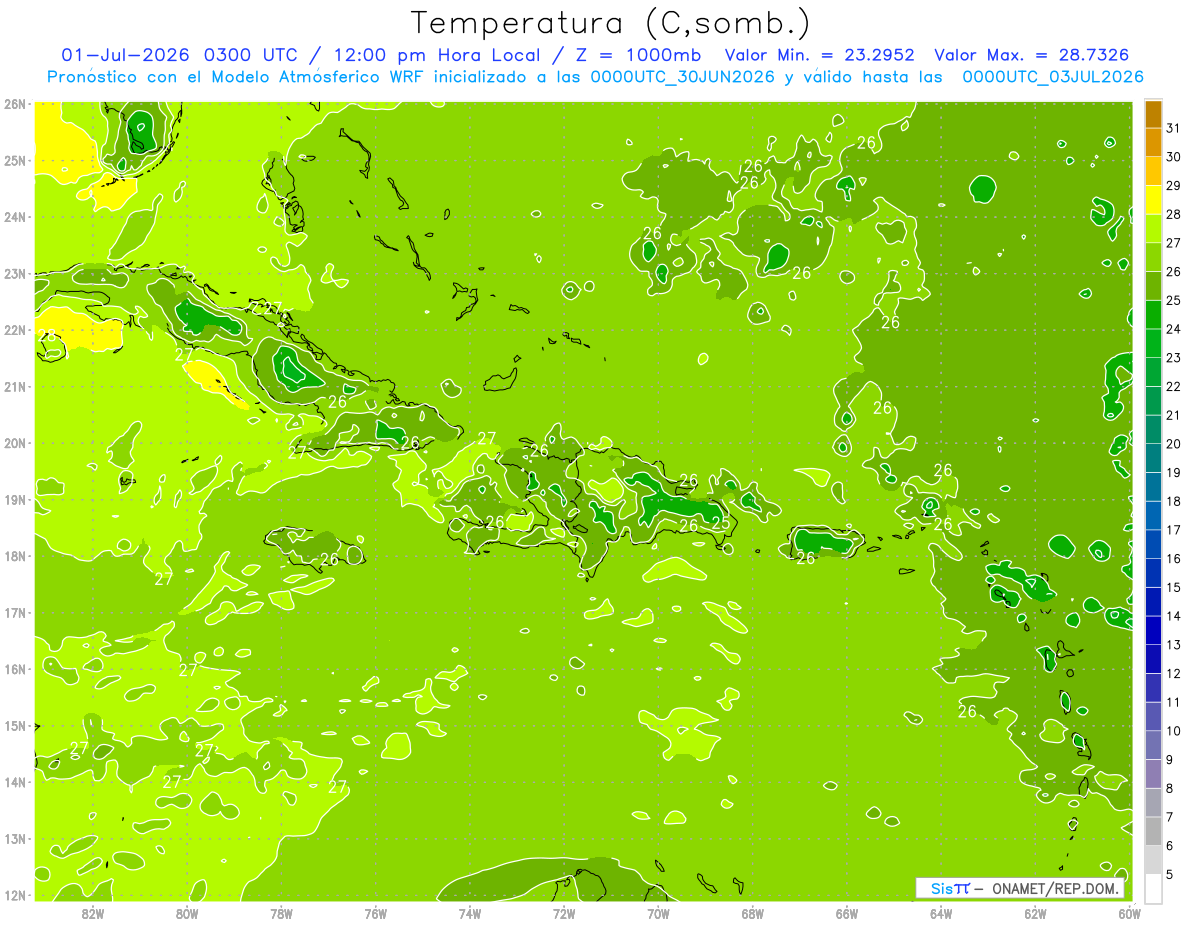This screenshot has width=1200, height=927.
Task: Click the "74W" longitude axis label
Action: click(470, 913)
